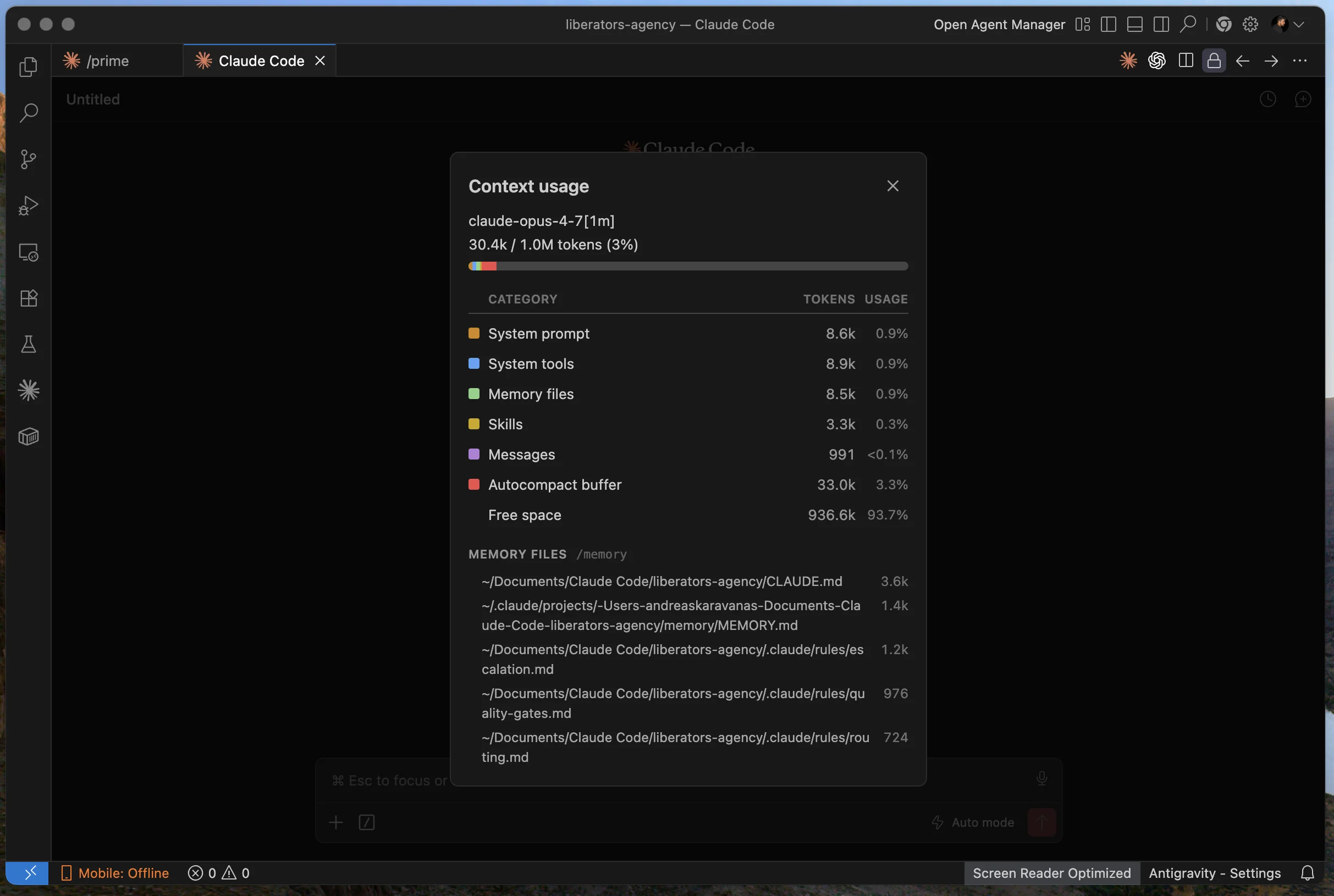Click the magnifier search icon in title bar
The width and height of the screenshot is (1334, 896).
pos(1188,25)
